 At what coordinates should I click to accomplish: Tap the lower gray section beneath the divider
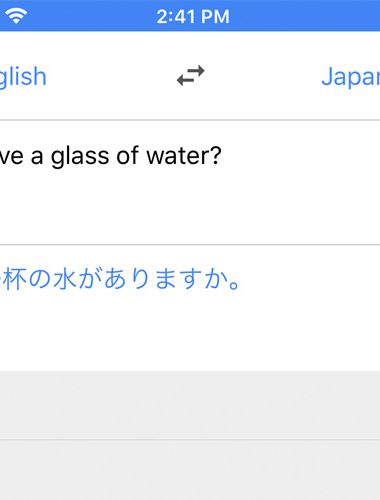tap(190, 470)
